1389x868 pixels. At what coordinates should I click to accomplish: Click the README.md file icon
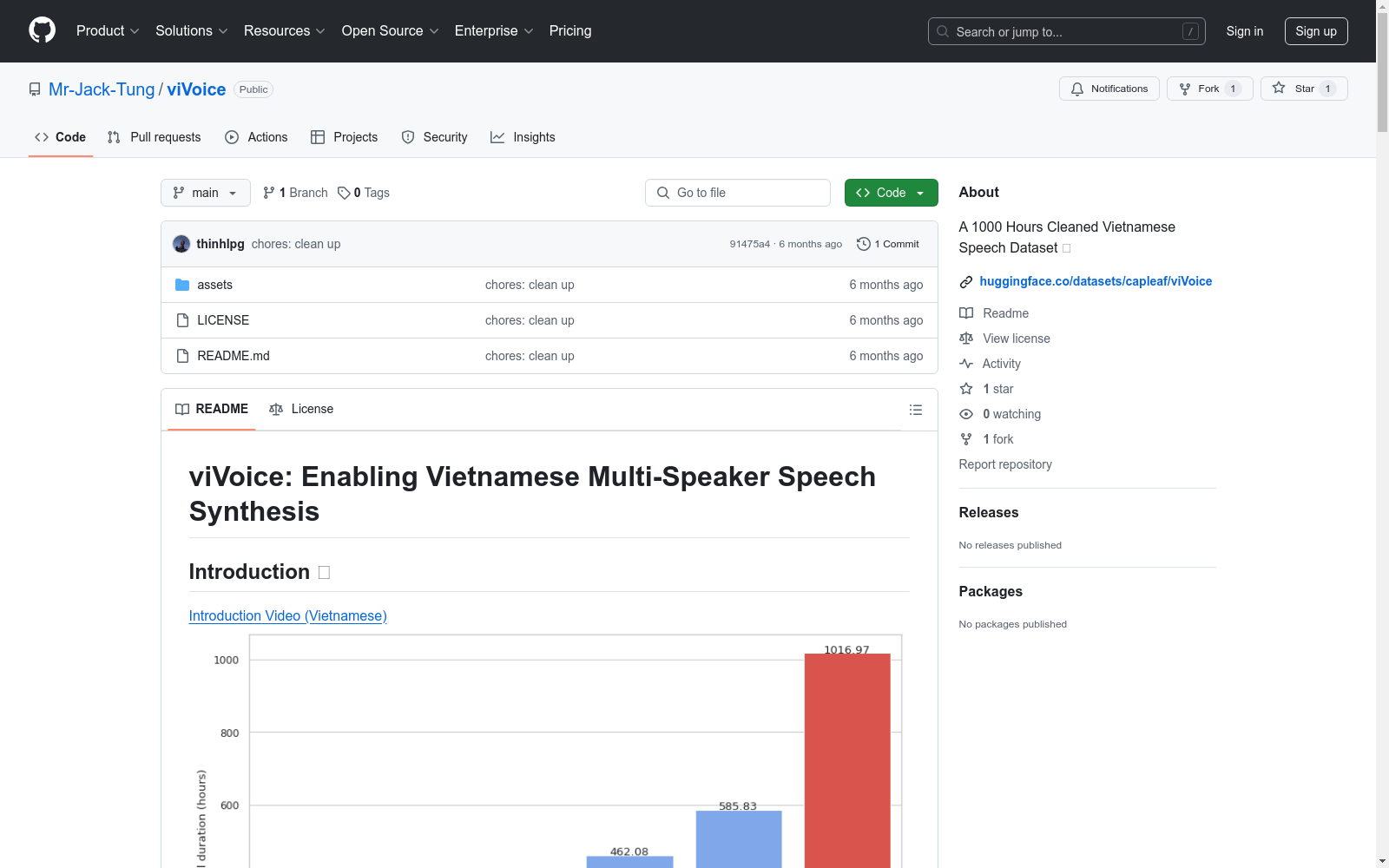pyautogui.click(x=182, y=356)
